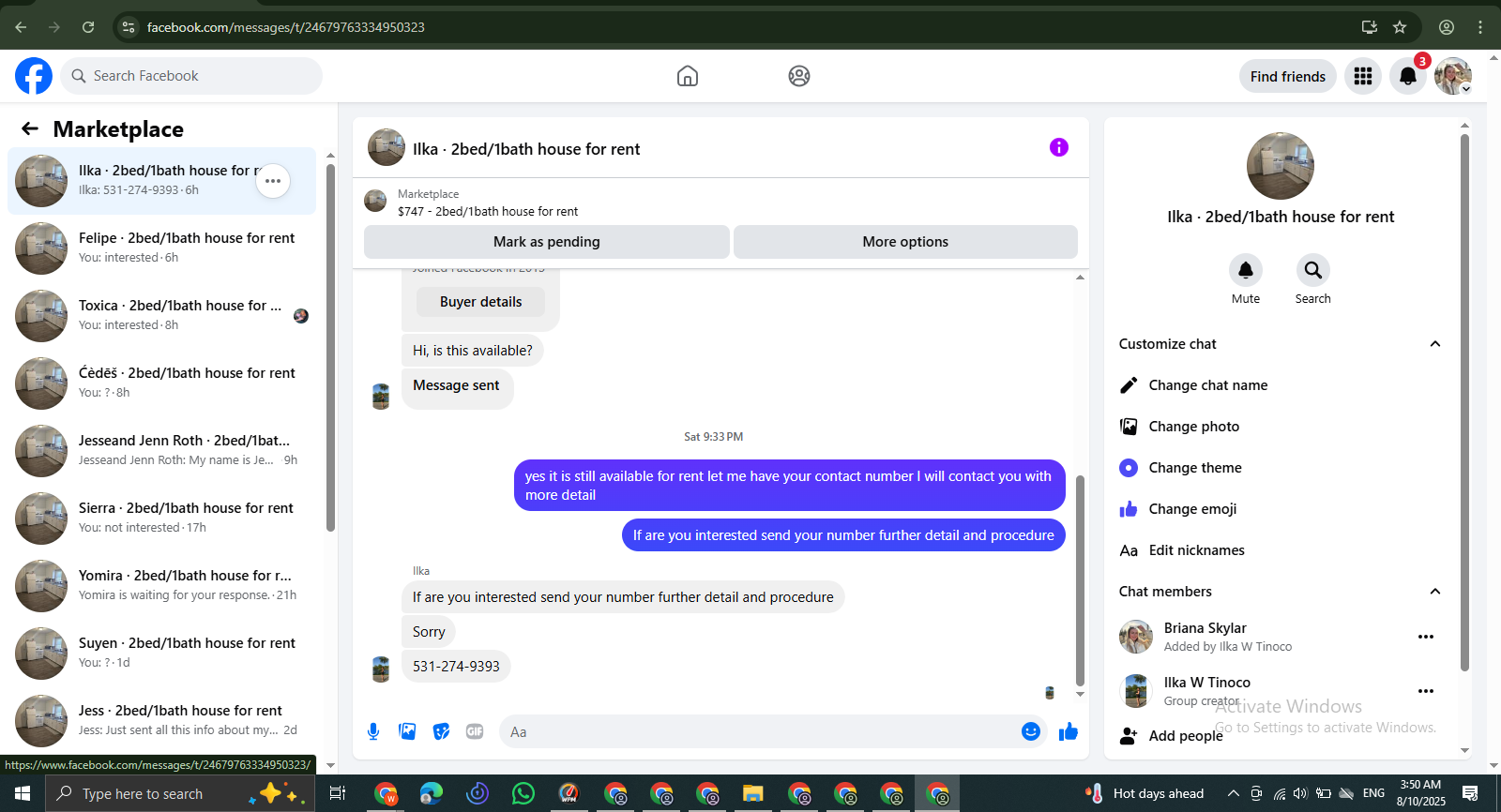Open conversation information purple icon
Image resolution: width=1501 pixels, height=812 pixels.
[1059, 147]
